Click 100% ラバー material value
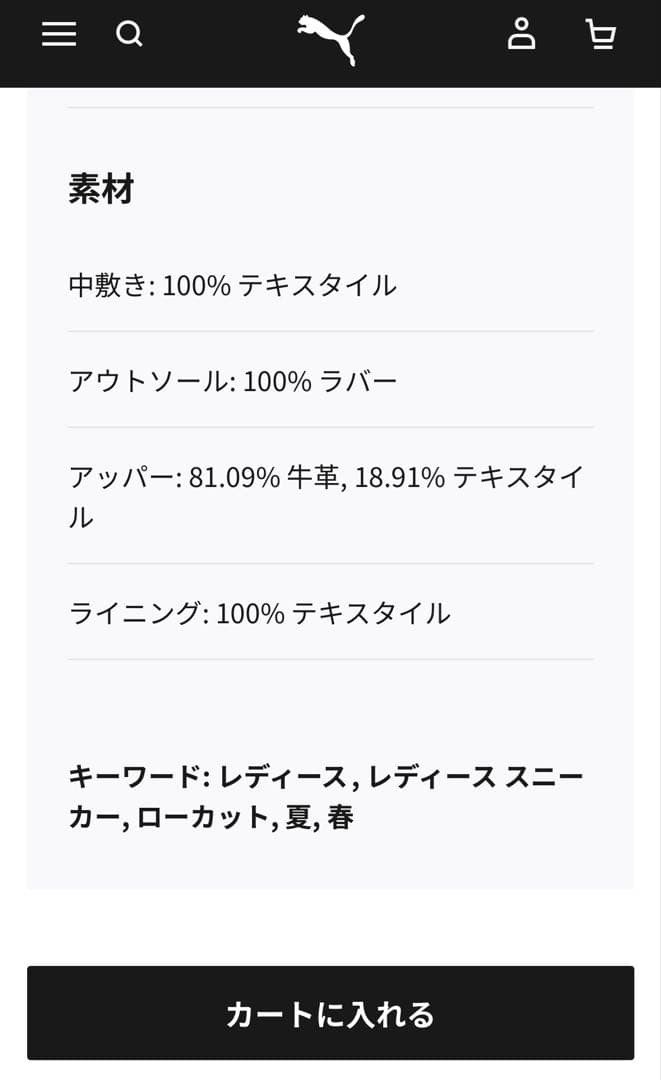The width and height of the screenshot is (661, 1080). pyautogui.click(x=320, y=381)
